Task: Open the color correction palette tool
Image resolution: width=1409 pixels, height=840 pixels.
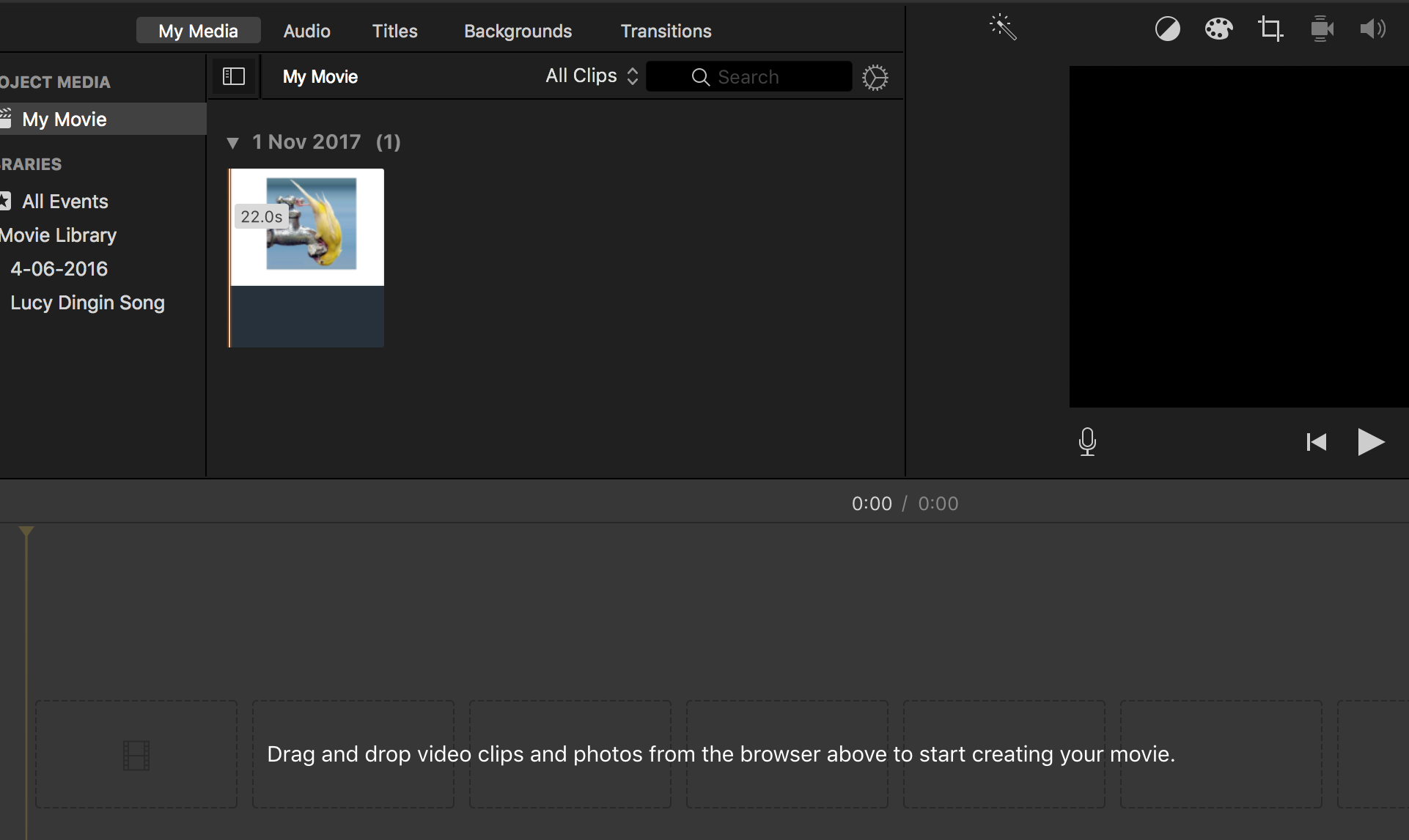Action: tap(1218, 29)
